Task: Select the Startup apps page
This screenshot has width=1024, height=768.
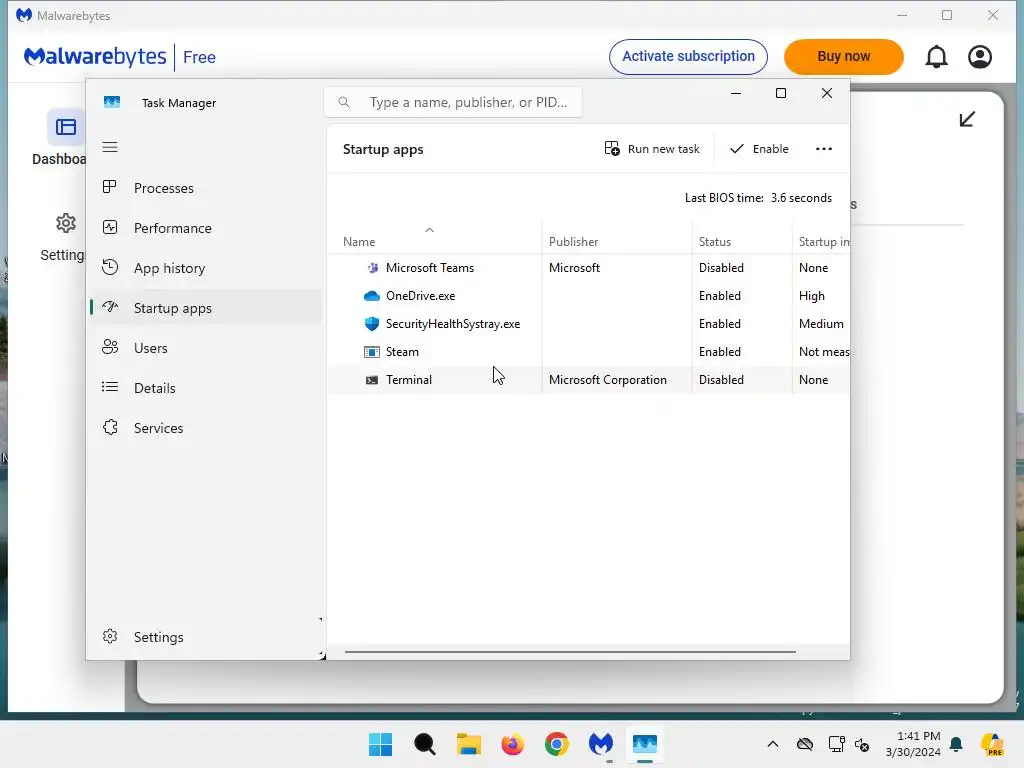Action: 206,308
